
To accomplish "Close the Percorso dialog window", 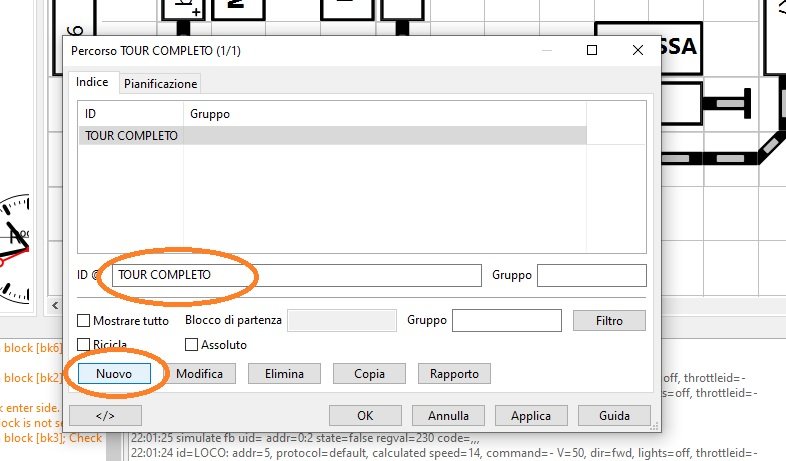I will click(x=638, y=49).
